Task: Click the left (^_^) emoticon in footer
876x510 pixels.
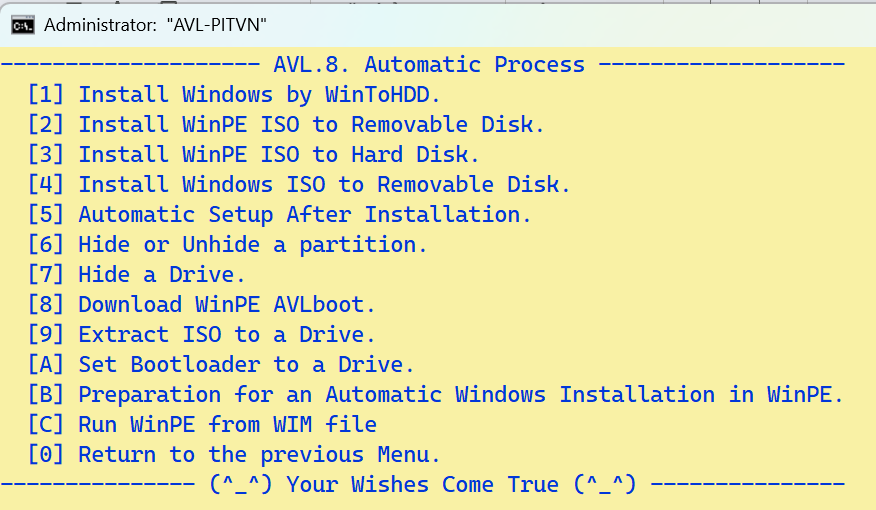Action: [x=240, y=485]
